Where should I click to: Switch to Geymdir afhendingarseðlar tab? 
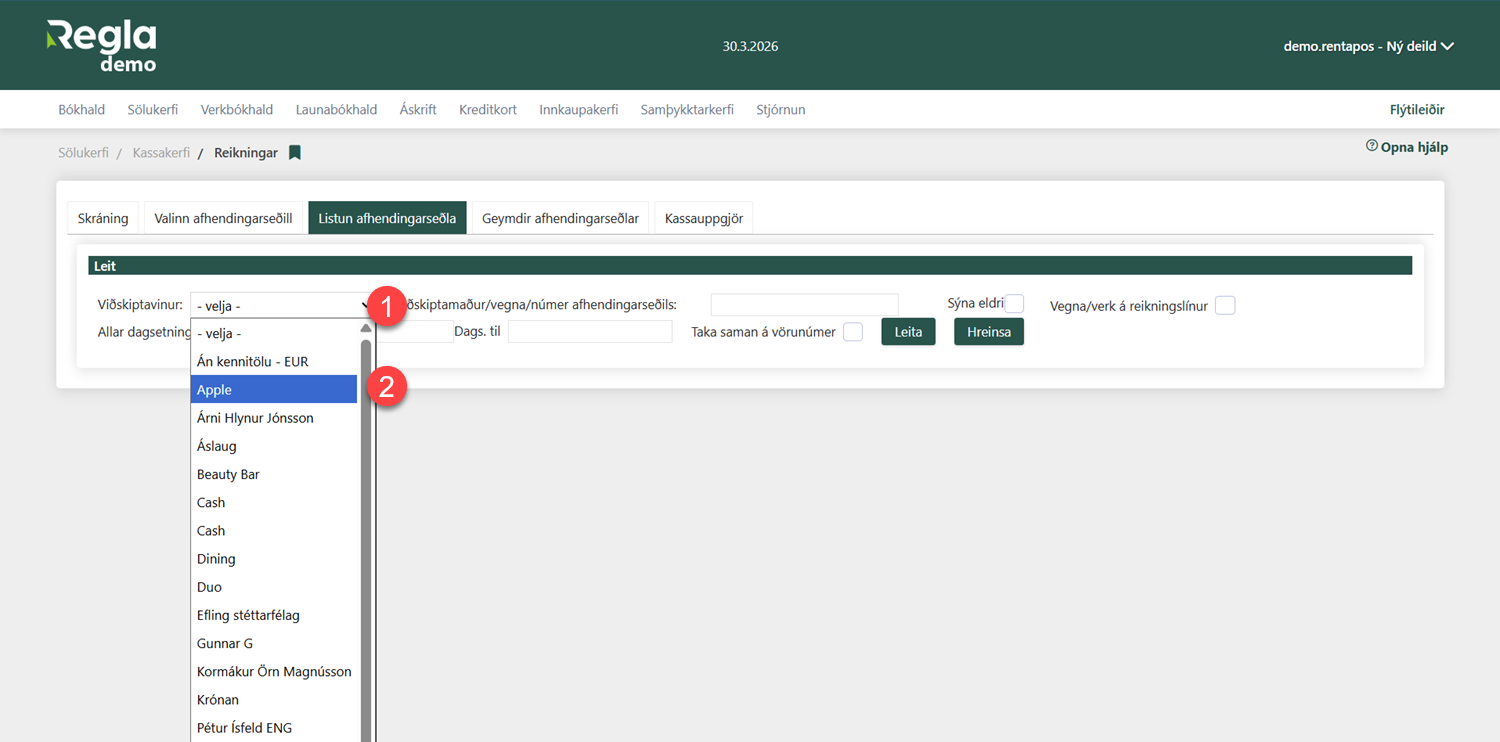(x=560, y=218)
